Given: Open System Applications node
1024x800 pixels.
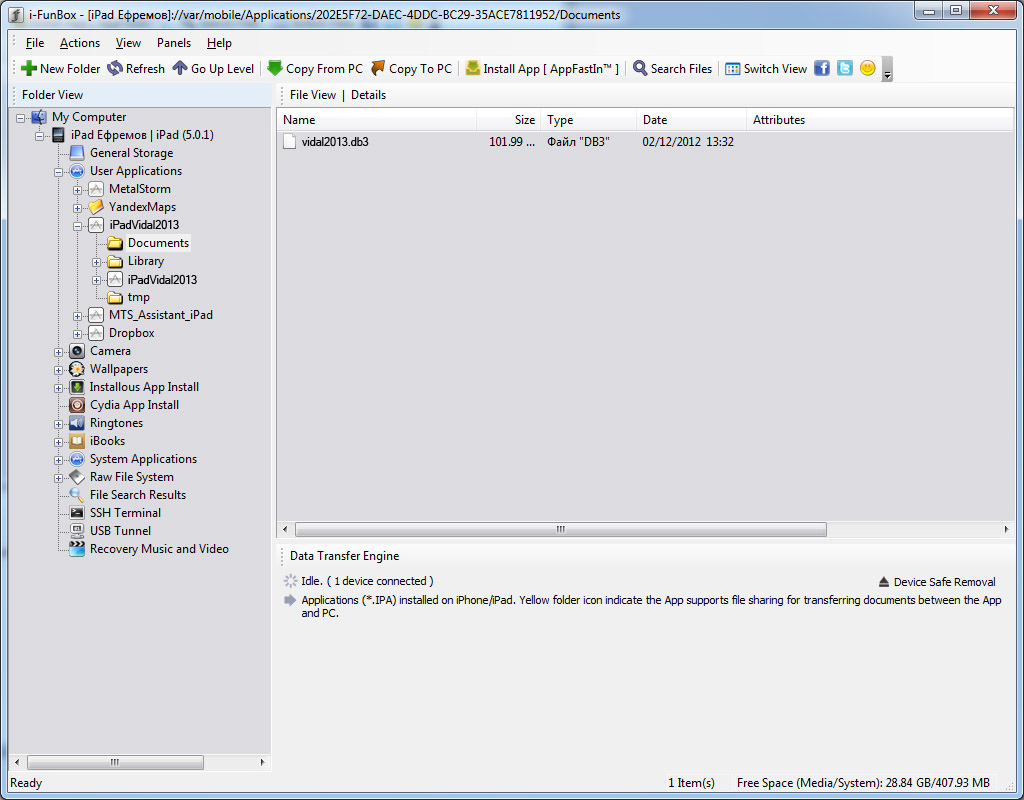Looking at the screenshot, I should pyautogui.click(x=143, y=459).
